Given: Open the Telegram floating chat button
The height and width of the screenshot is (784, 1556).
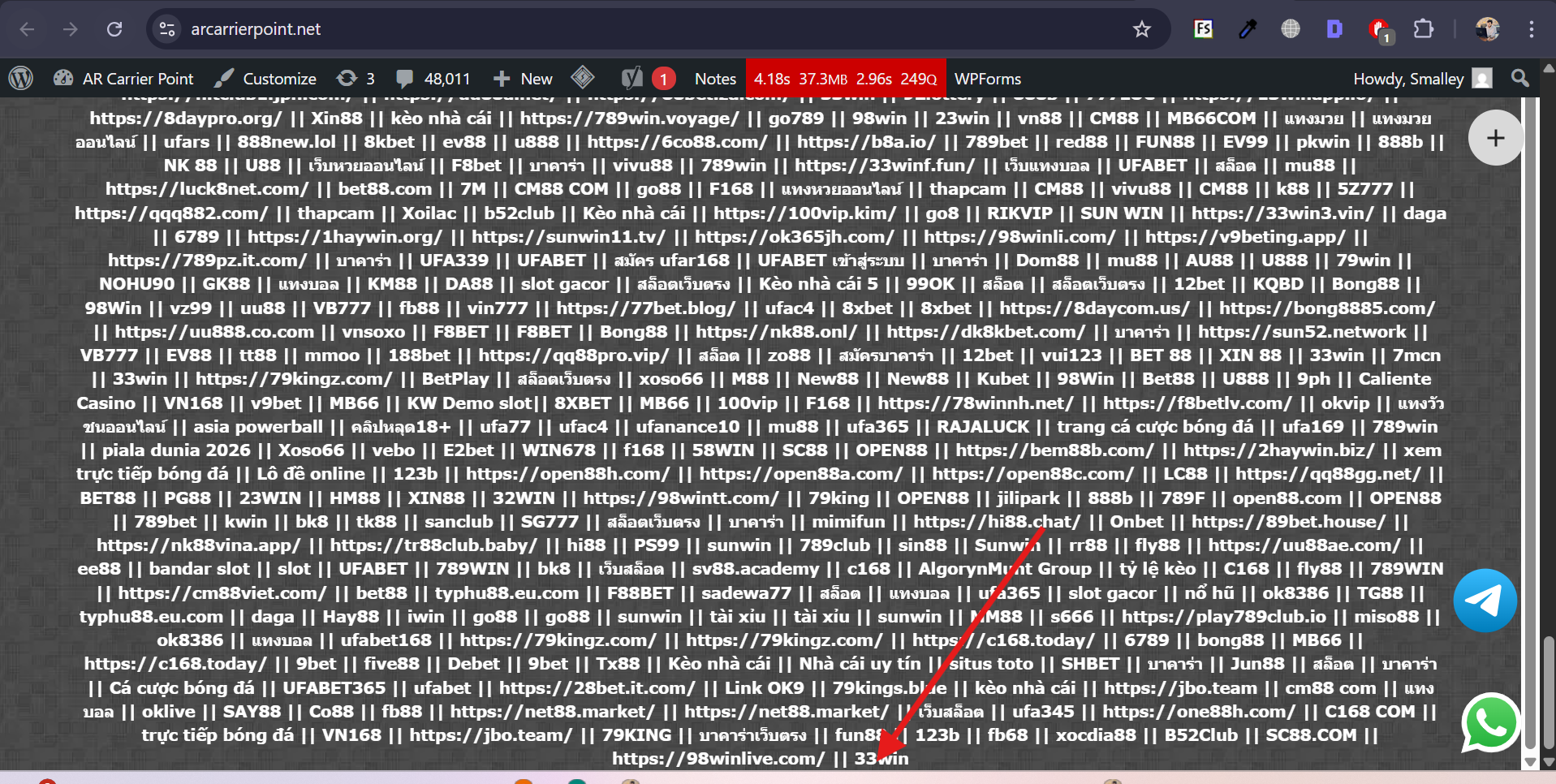Looking at the screenshot, I should tap(1485, 601).
